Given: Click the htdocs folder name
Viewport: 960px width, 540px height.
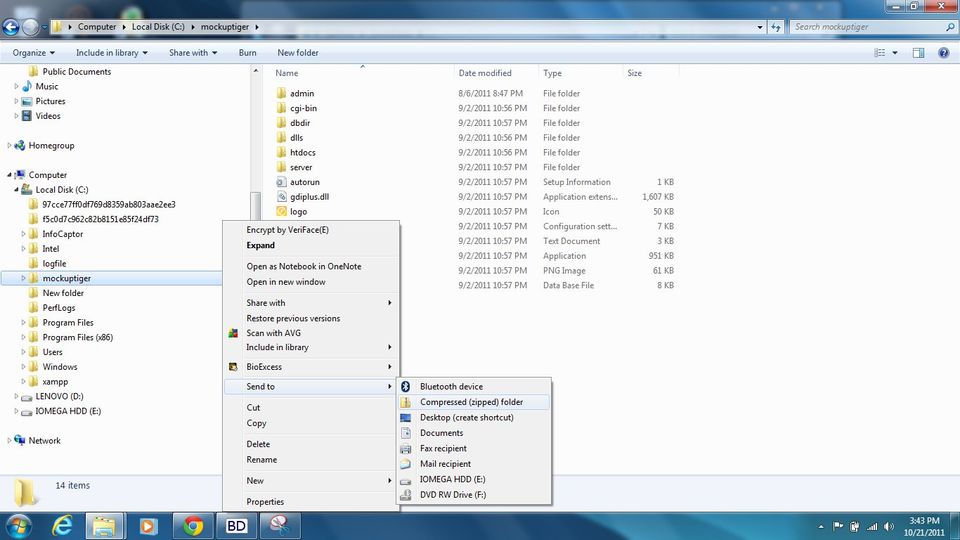Looking at the screenshot, I should (x=303, y=152).
